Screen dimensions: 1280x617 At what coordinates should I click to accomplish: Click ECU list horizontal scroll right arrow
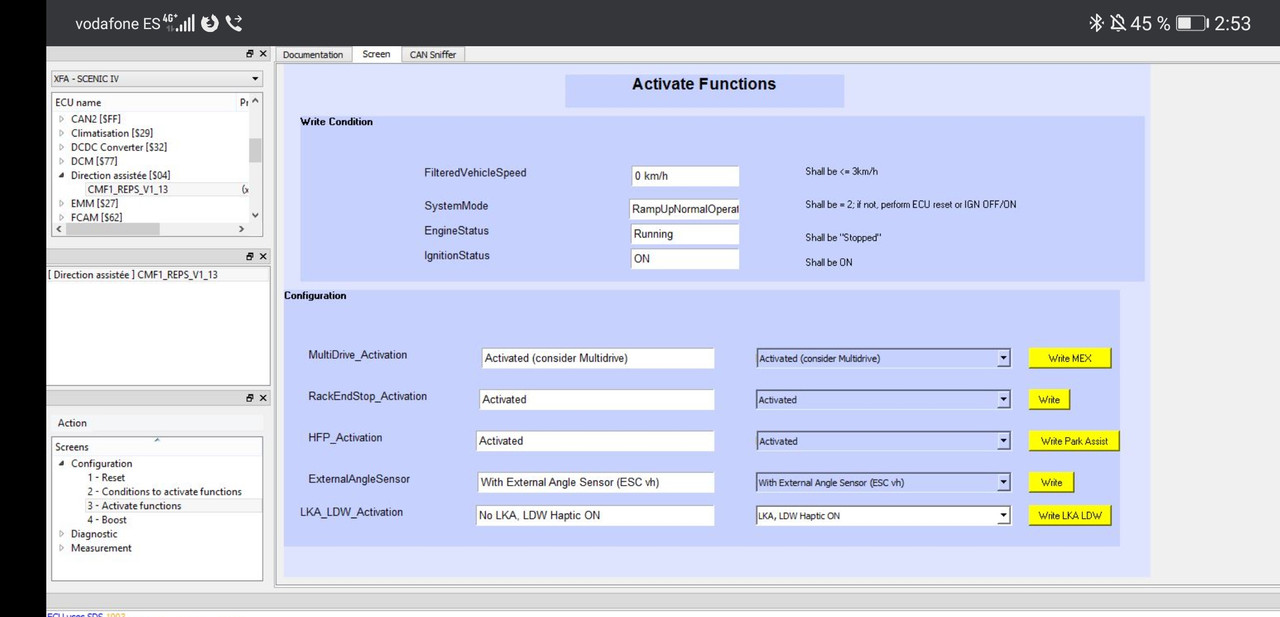coord(242,229)
